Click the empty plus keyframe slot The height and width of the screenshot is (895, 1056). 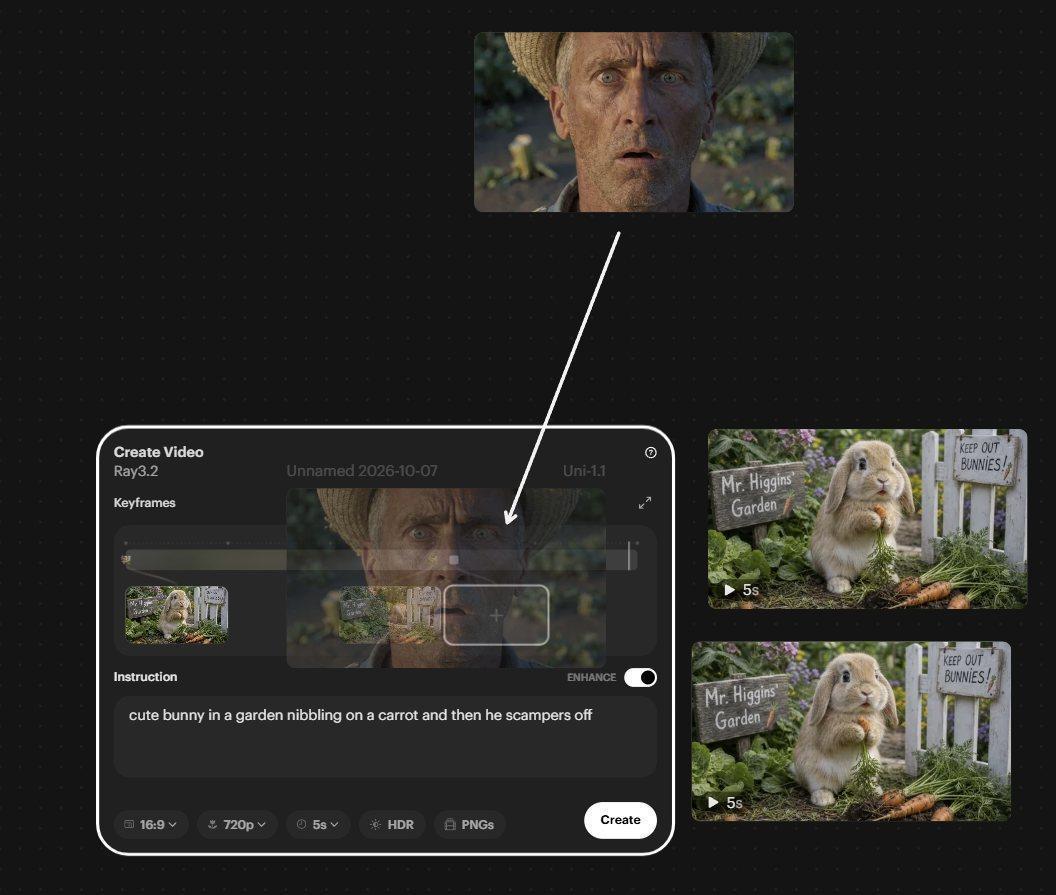[496, 615]
